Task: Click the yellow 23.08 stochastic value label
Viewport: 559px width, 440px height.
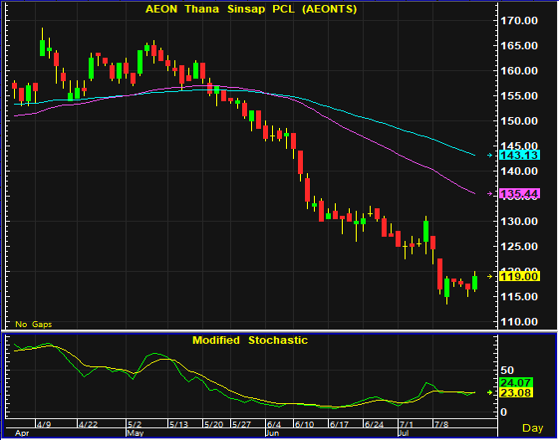Action: (516, 393)
